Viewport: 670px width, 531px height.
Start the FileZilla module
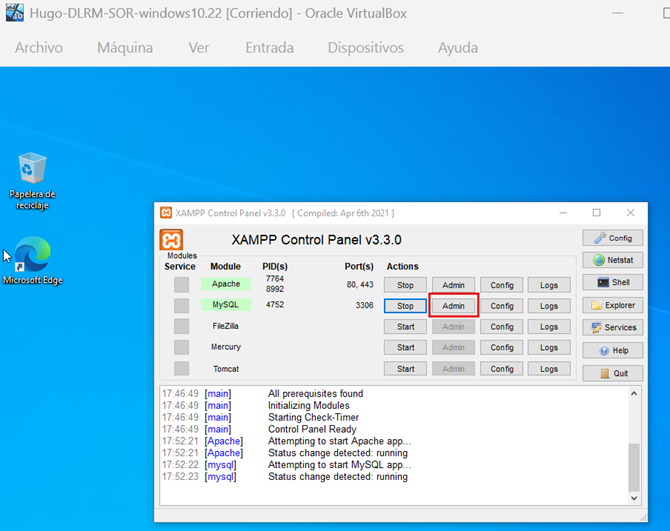pos(405,327)
